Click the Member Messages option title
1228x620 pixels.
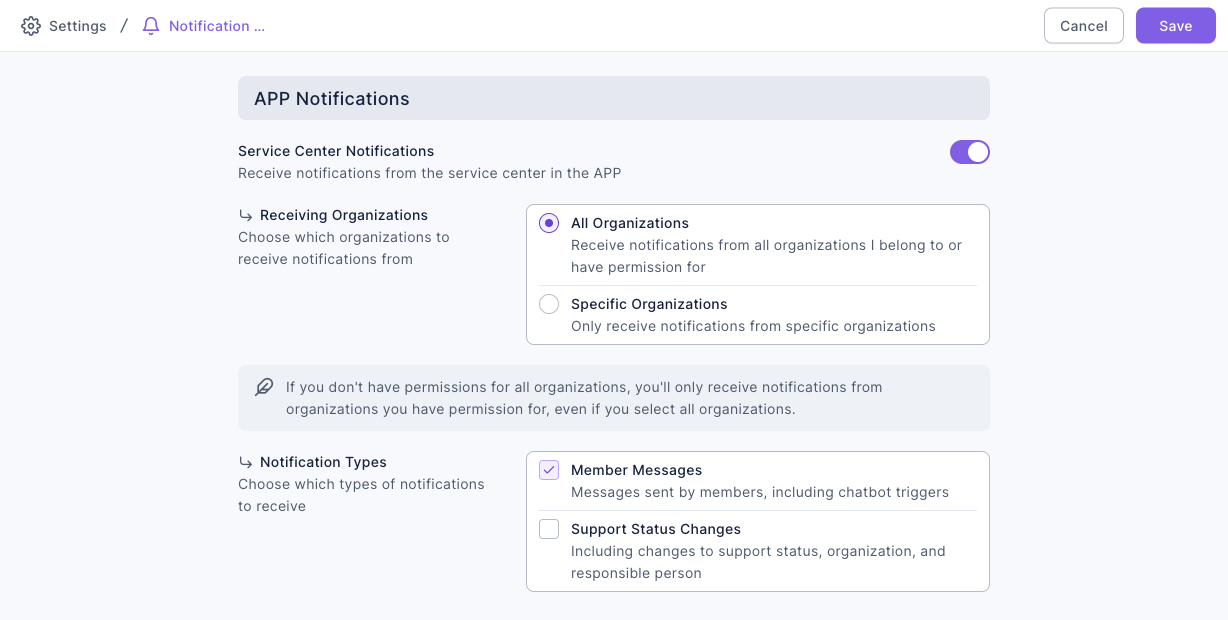637,470
